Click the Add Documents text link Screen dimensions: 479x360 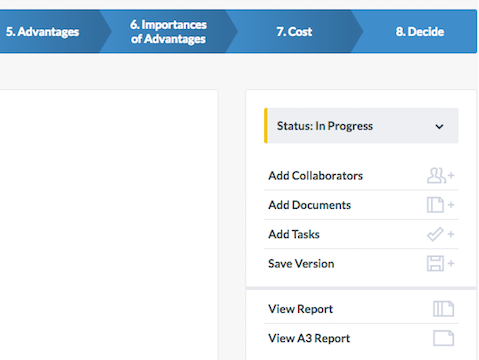pos(309,205)
